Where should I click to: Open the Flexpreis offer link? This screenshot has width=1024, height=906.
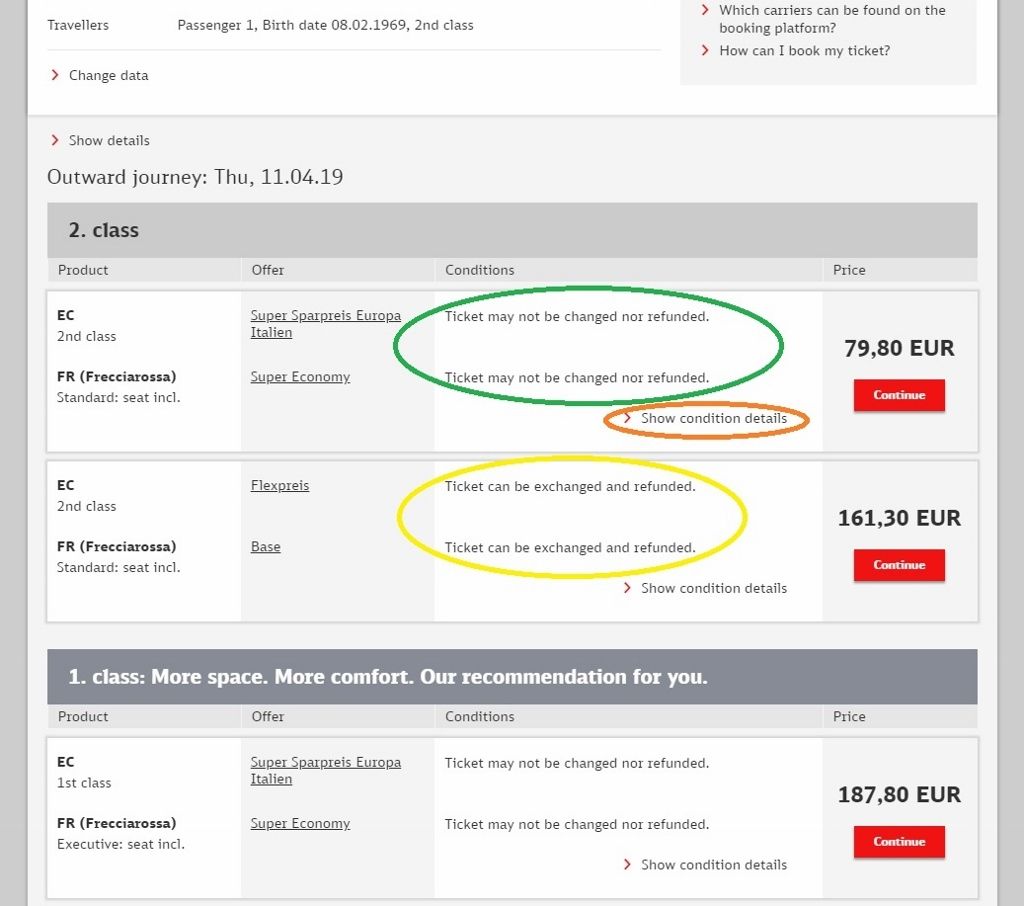pos(280,485)
